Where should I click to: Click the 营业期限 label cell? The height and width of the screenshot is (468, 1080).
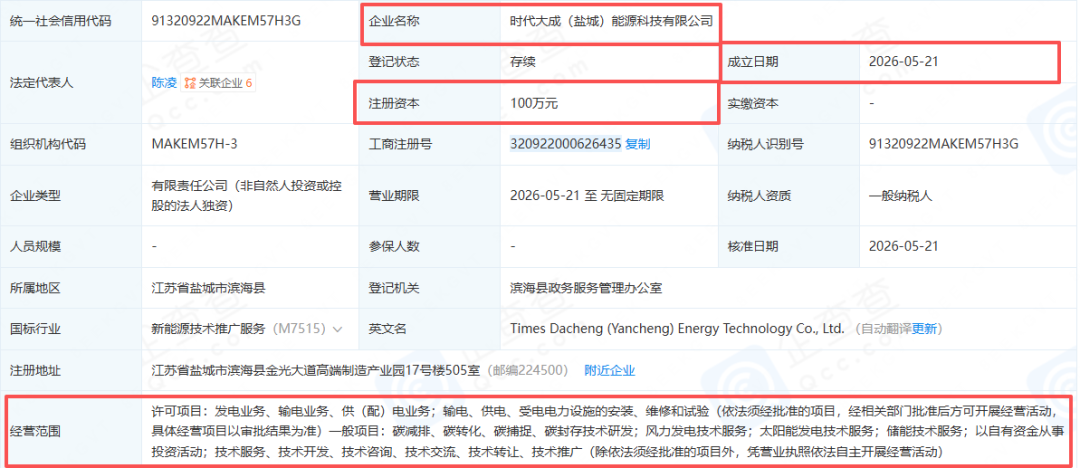point(430,195)
